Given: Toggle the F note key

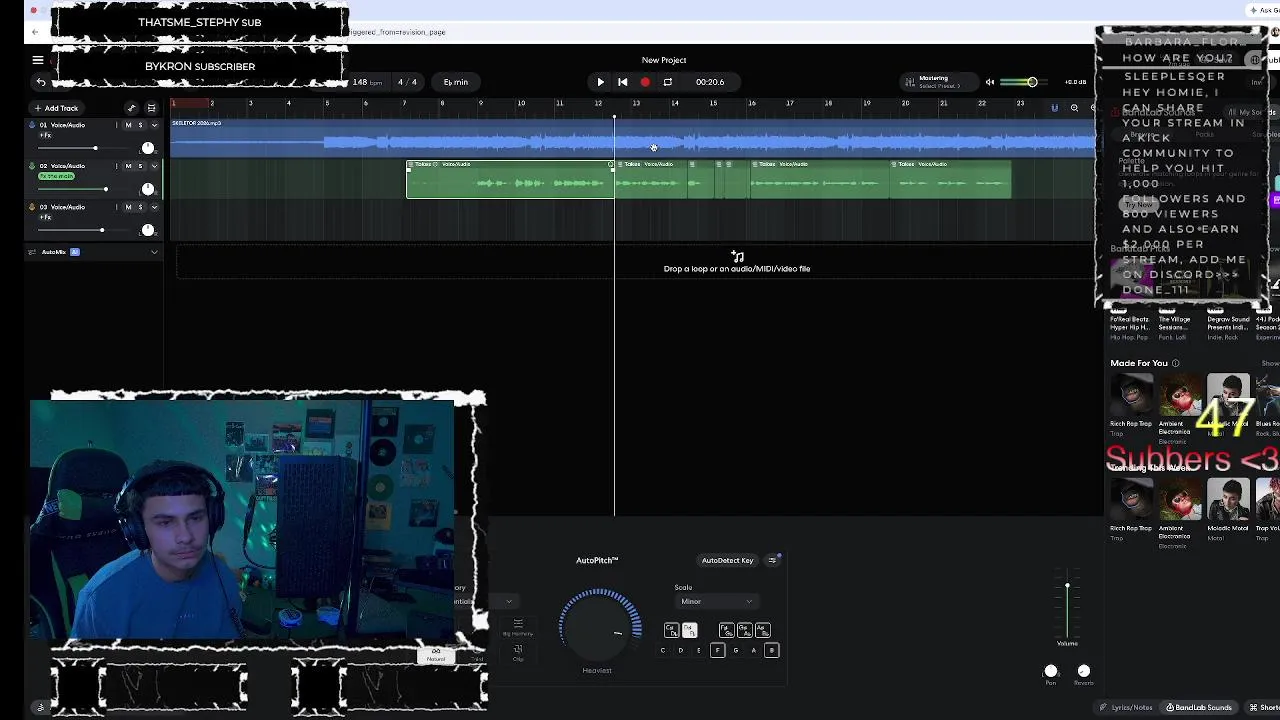Looking at the screenshot, I should pyautogui.click(x=717, y=650).
